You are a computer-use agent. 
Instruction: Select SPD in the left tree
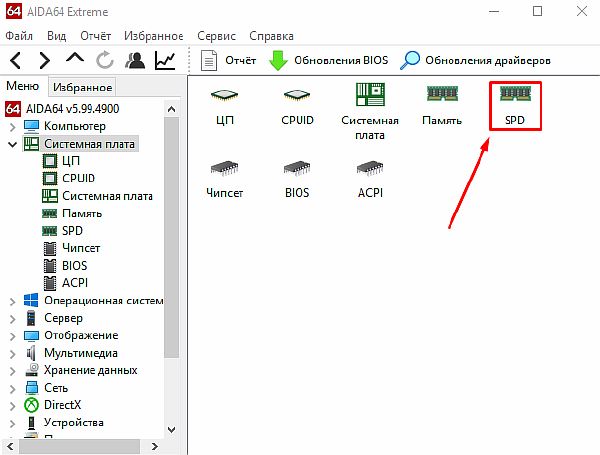[72, 231]
